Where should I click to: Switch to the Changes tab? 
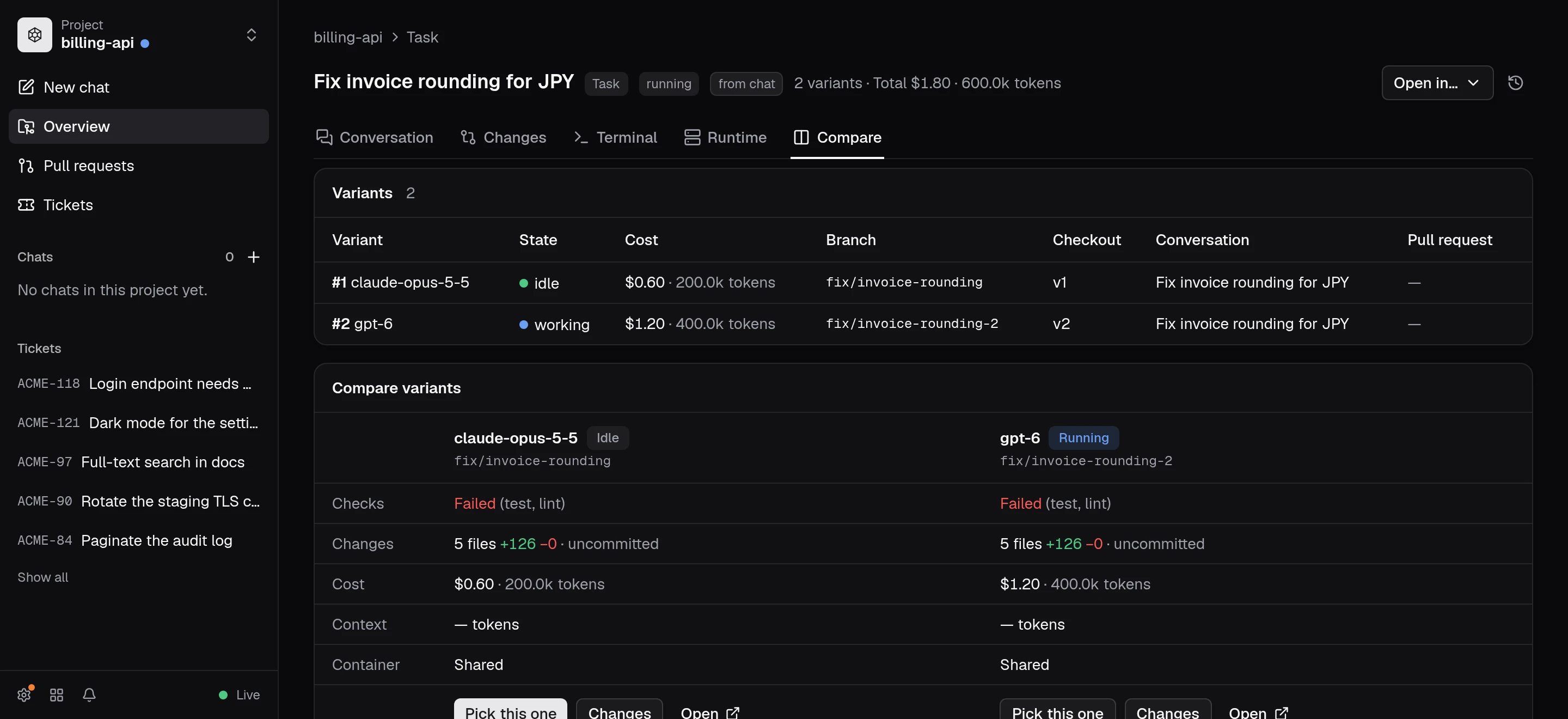[504, 138]
